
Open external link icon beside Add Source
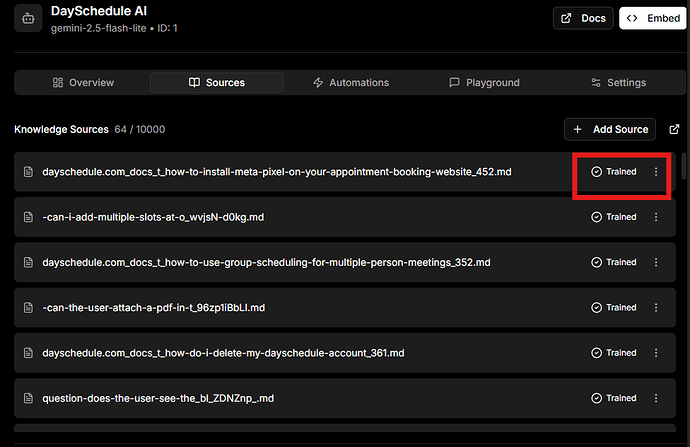pyautogui.click(x=674, y=129)
